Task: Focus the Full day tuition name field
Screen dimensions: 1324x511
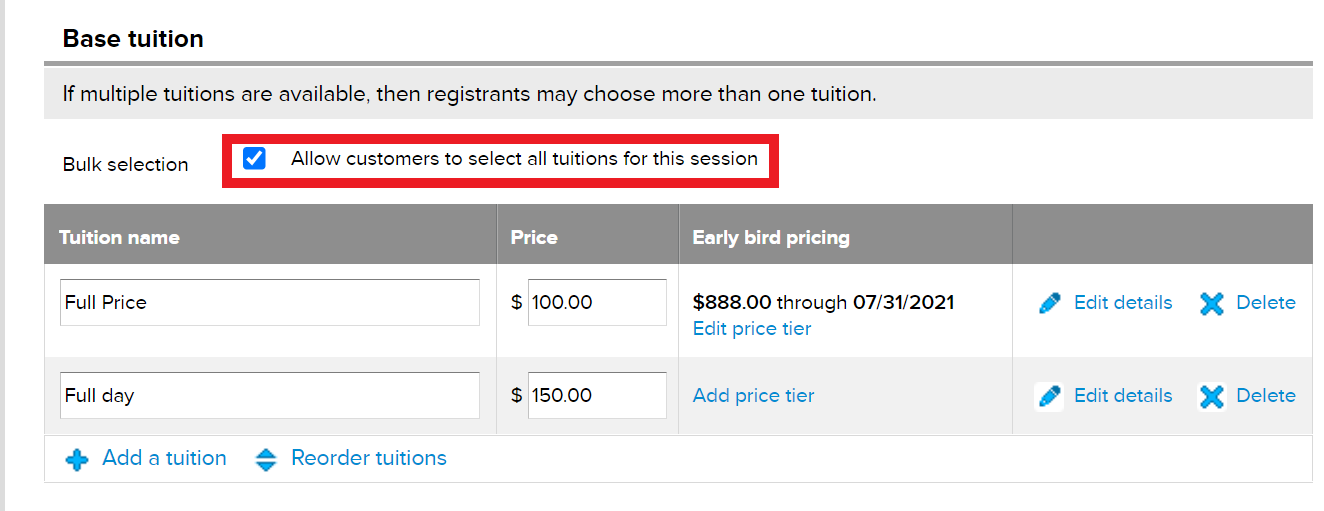Action: (x=270, y=395)
